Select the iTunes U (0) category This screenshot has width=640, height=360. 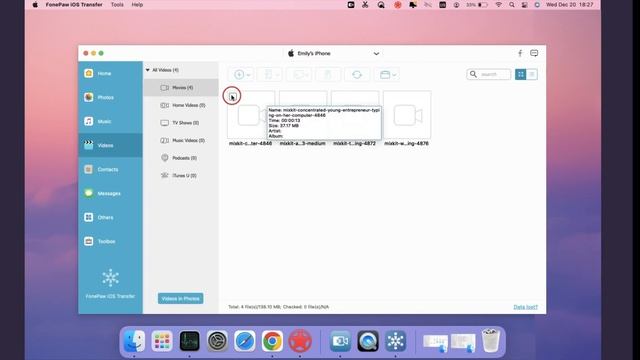click(x=181, y=176)
